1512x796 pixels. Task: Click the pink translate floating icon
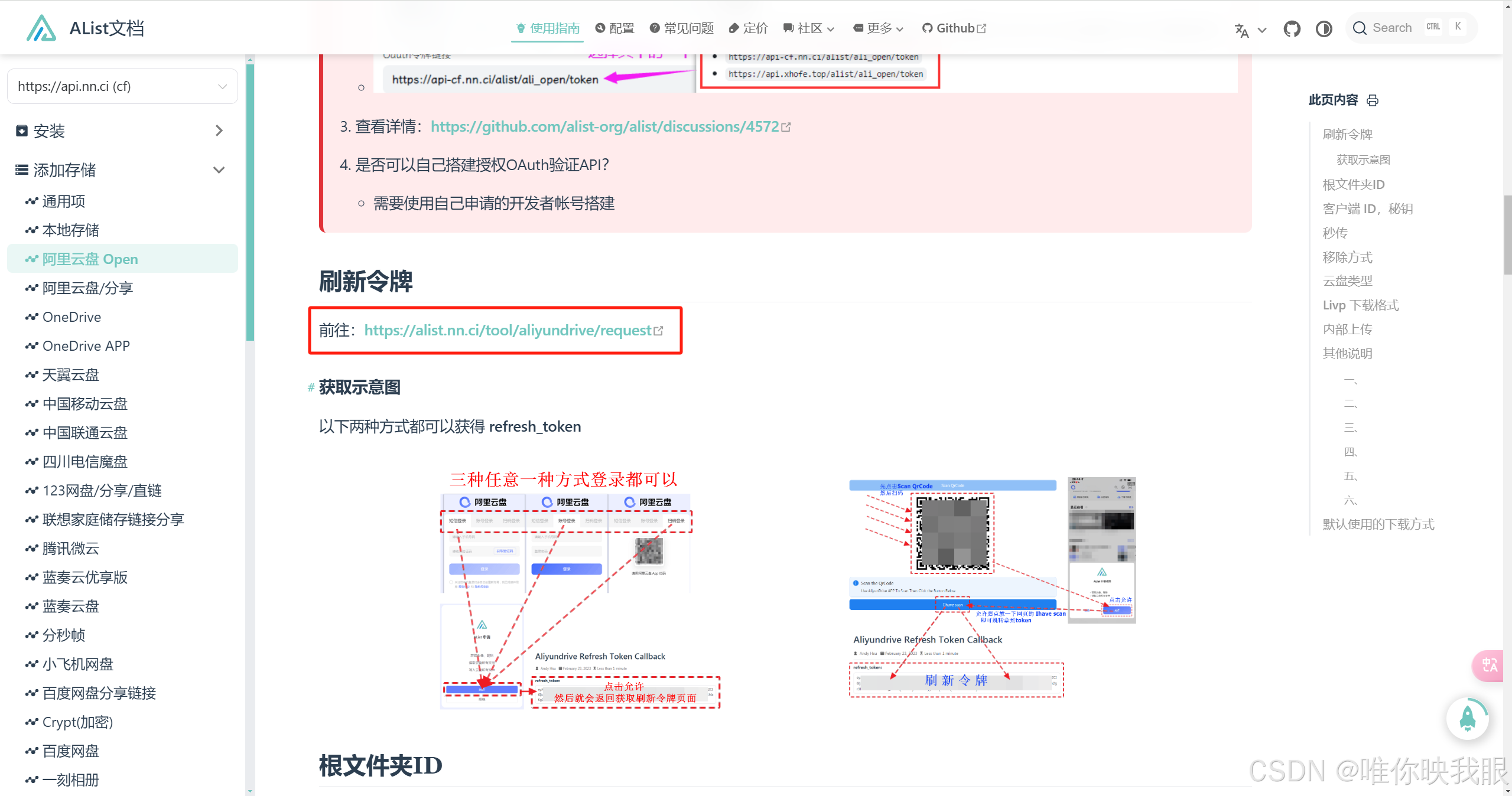[1489, 665]
